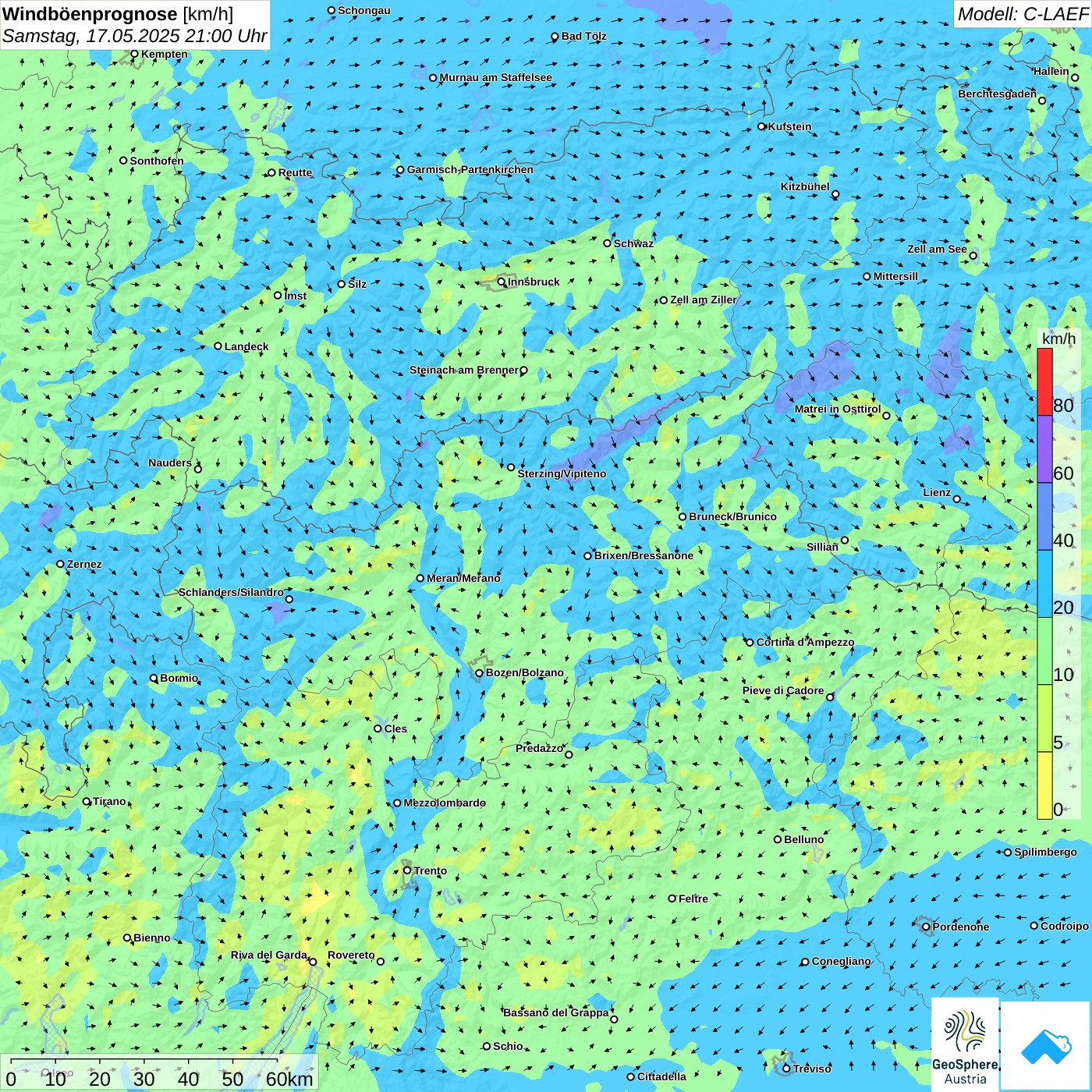The height and width of the screenshot is (1092, 1092).
Task: Click the Sterzing/Vipiteno label
Action: [562, 473]
